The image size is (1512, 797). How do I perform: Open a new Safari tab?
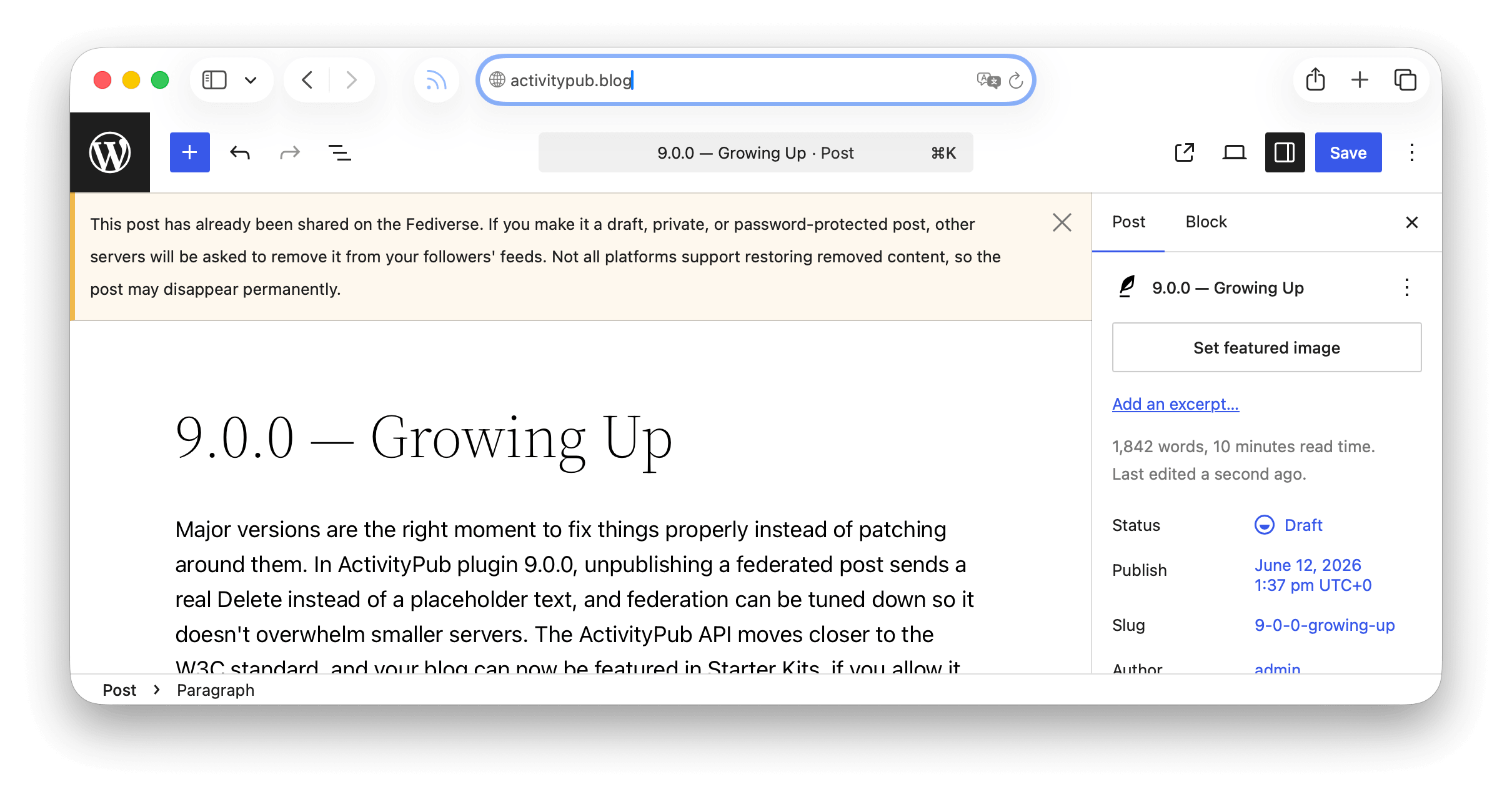tap(1360, 80)
